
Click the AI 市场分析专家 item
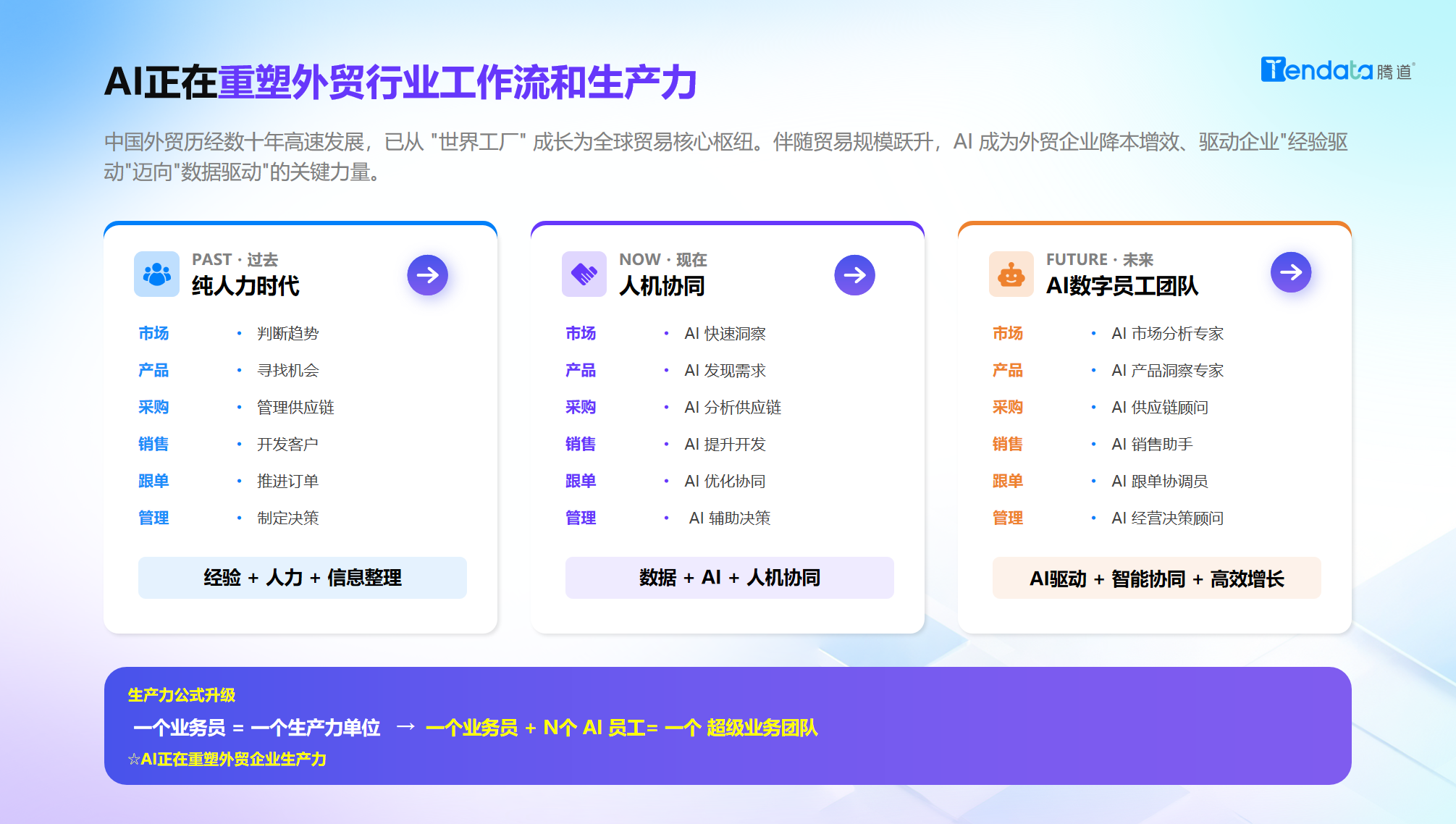[x=1167, y=333]
